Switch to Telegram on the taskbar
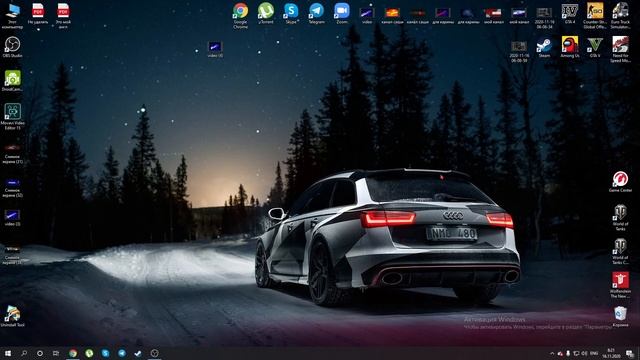The image size is (640, 360). (122, 353)
